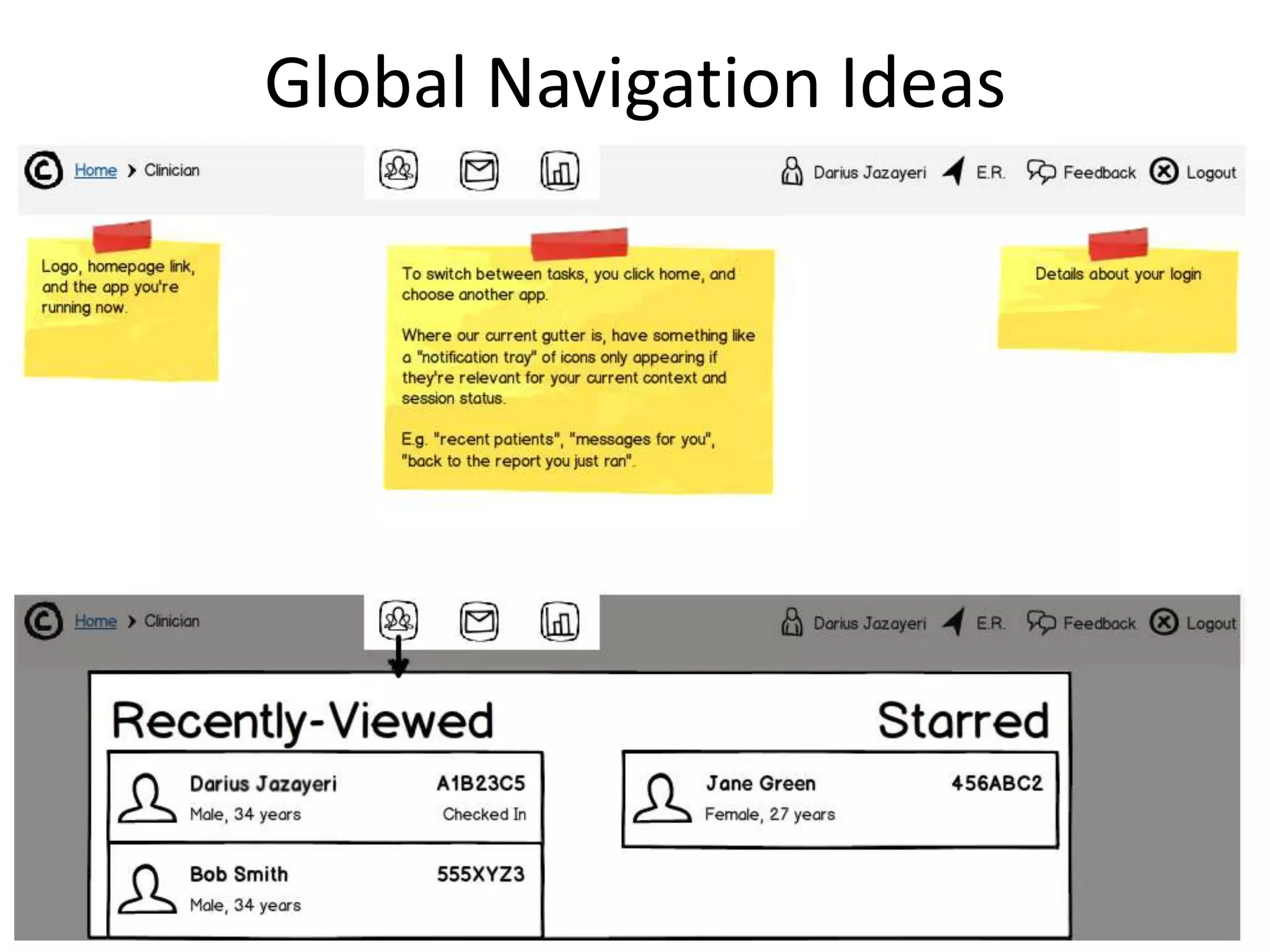The height and width of the screenshot is (952, 1270).
Task: Click the recent patients icon in top navigation bar
Action: 398,170
